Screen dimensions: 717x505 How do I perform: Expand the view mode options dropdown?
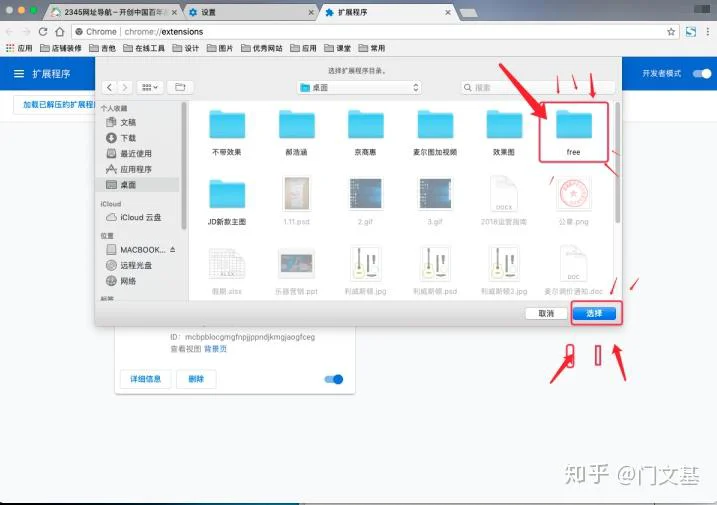(151, 87)
